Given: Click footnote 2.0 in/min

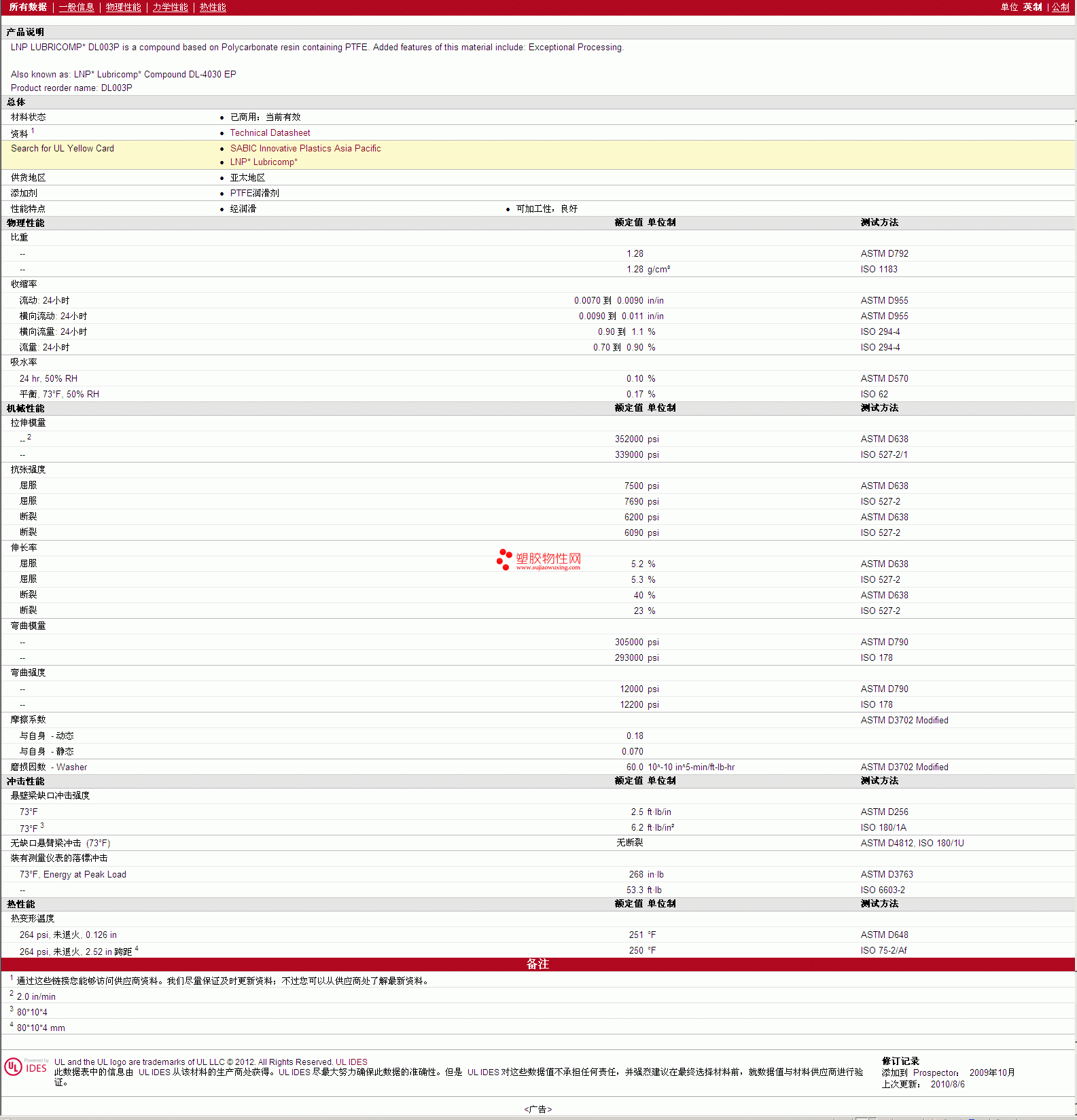Looking at the screenshot, I should (x=36, y=997).
